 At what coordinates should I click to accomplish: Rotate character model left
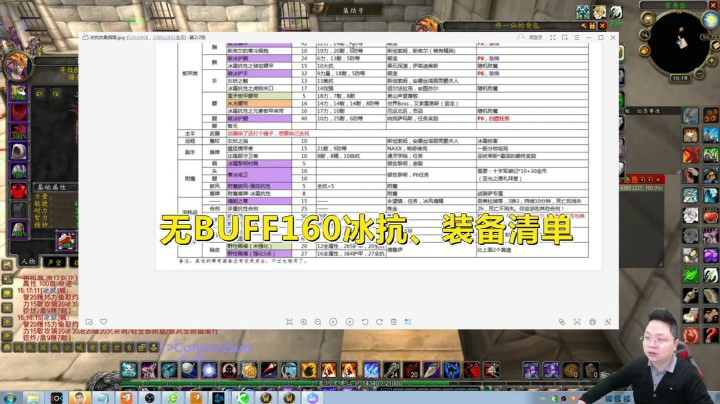point(39,94)
